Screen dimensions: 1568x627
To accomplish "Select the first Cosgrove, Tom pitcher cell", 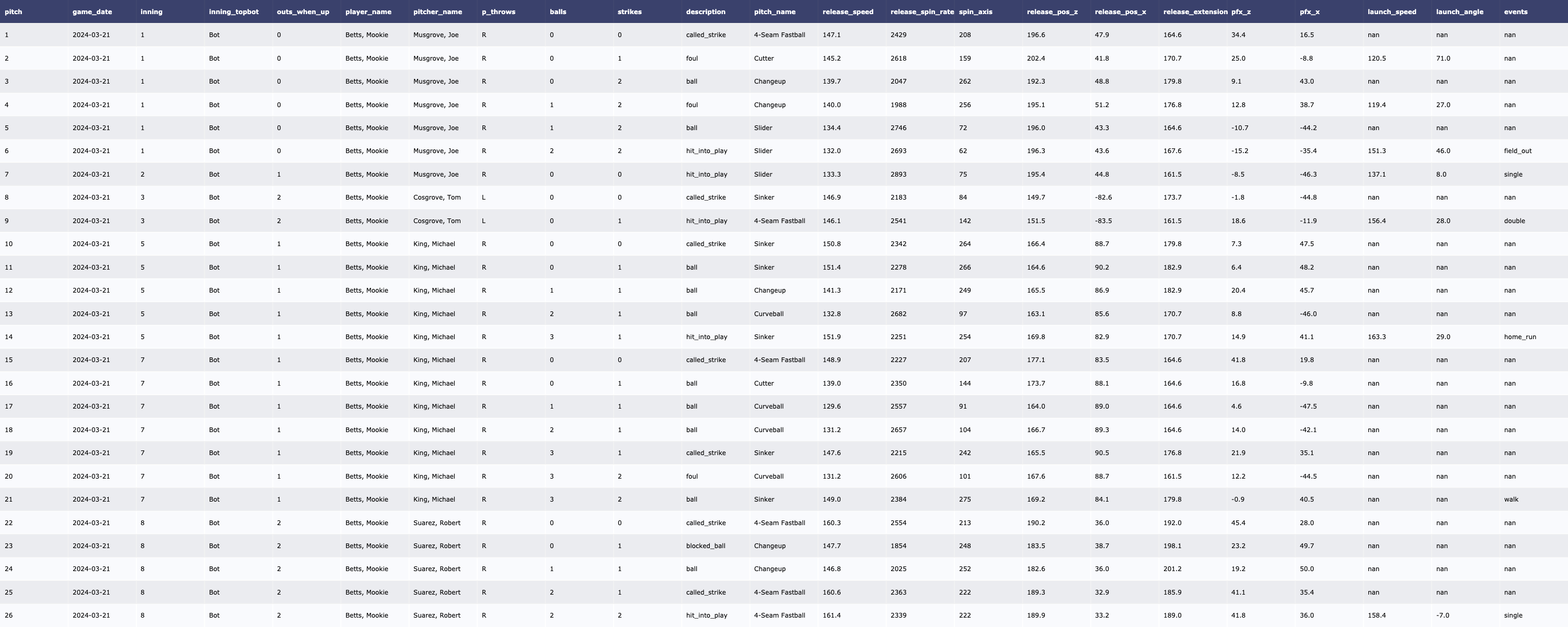I will point(436,197).
